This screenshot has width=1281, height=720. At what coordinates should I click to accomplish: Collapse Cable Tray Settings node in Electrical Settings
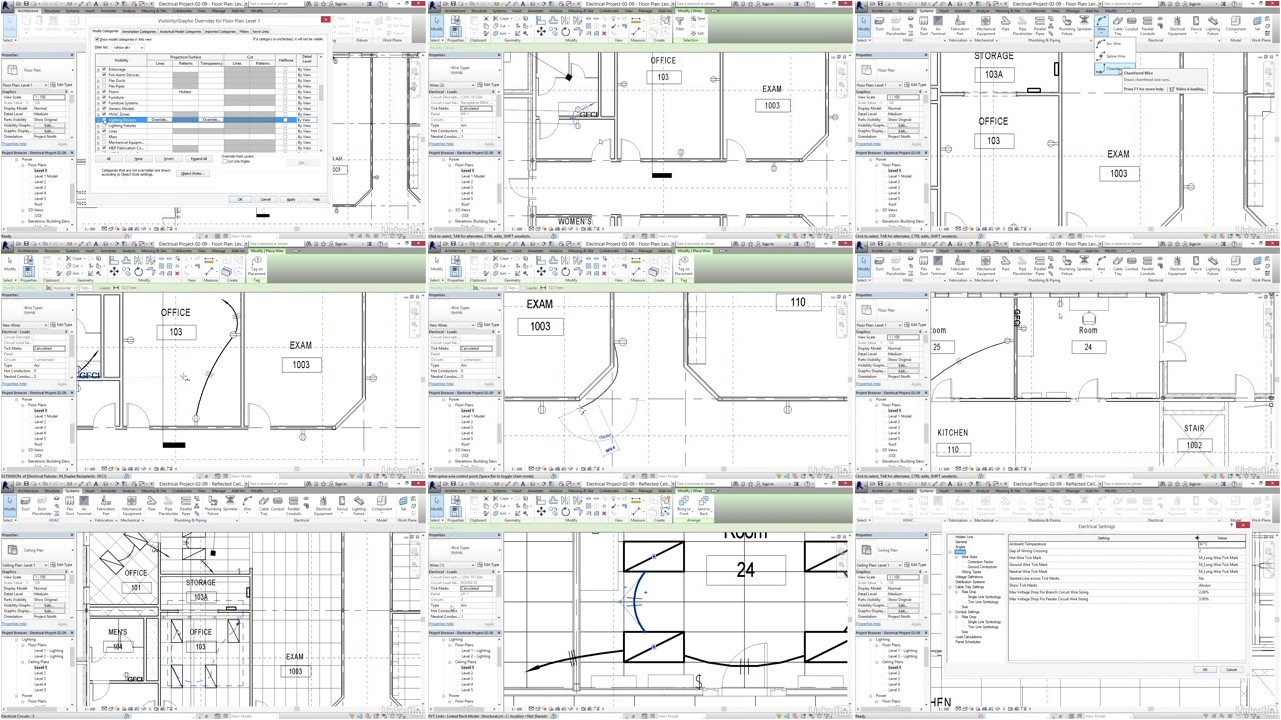coord(950,587)
